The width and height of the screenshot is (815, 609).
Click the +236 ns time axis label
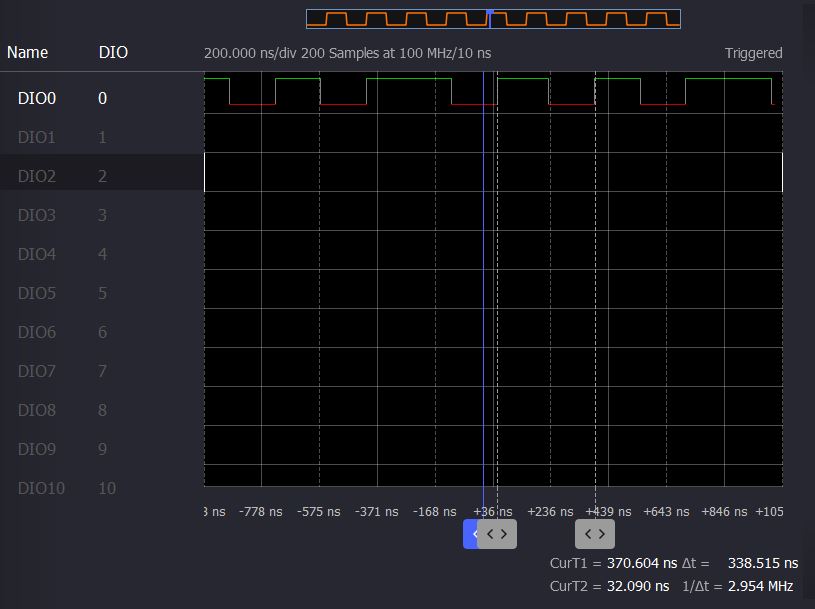[x=550, y=512]
